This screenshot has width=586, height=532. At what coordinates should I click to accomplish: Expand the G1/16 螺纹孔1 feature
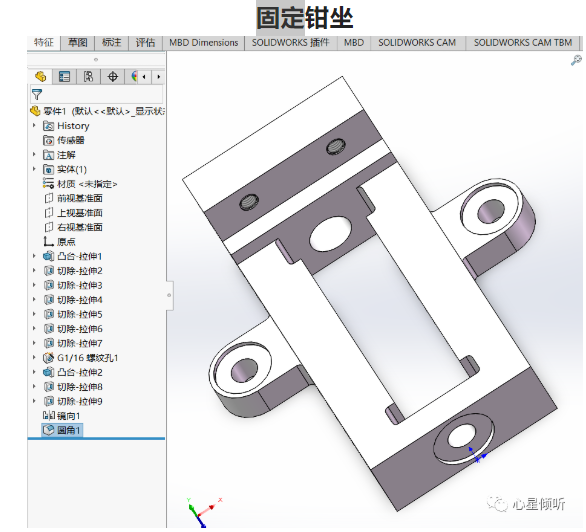[34, 358]
